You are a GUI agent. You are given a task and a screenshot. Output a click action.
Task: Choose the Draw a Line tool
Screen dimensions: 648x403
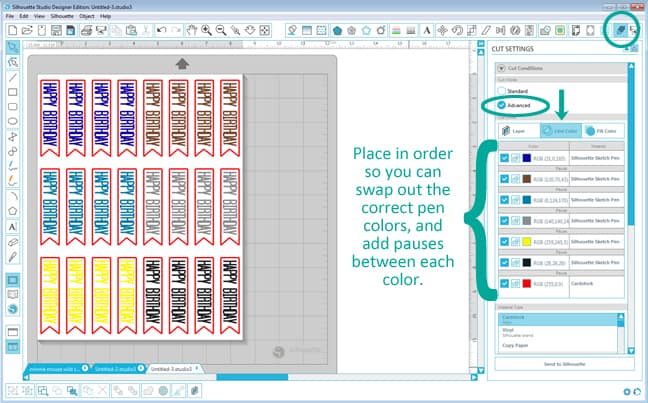click(x=13, y=77)
